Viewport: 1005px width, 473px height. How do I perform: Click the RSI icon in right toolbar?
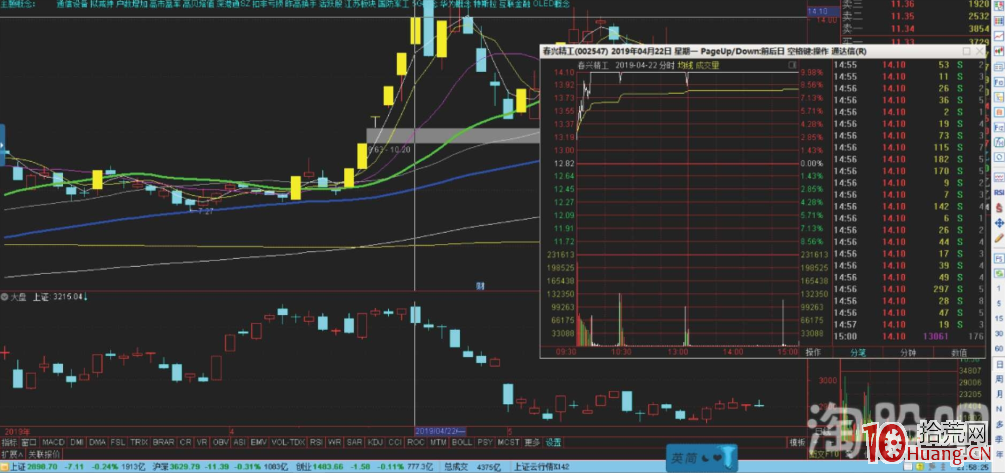pos(999,192)
